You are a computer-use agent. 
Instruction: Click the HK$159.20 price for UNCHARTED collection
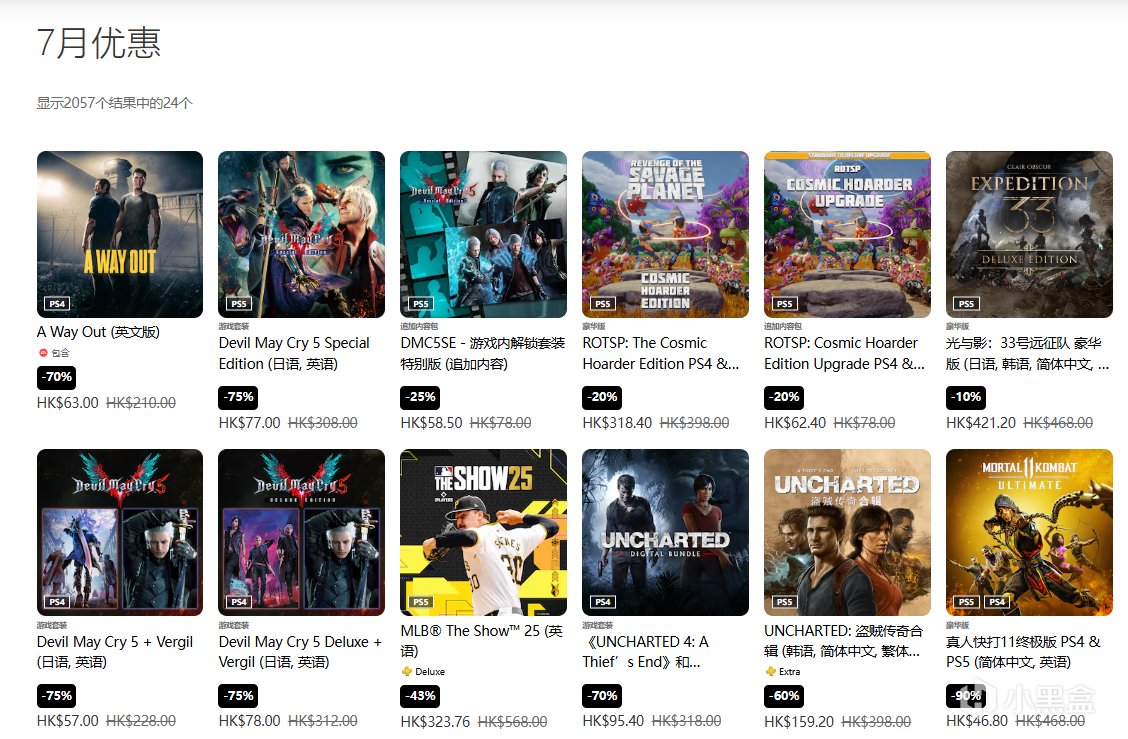pyautogui.click(x=799, y=721)
